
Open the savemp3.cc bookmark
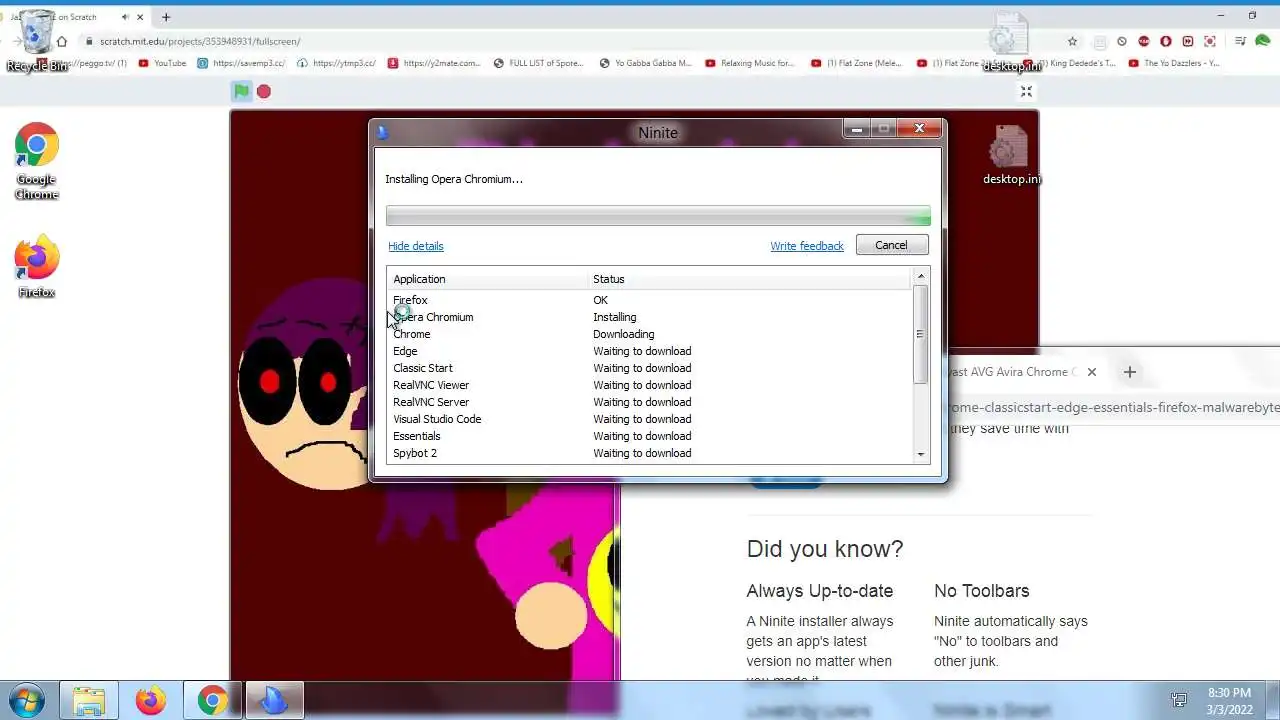[x=241, y=63]
